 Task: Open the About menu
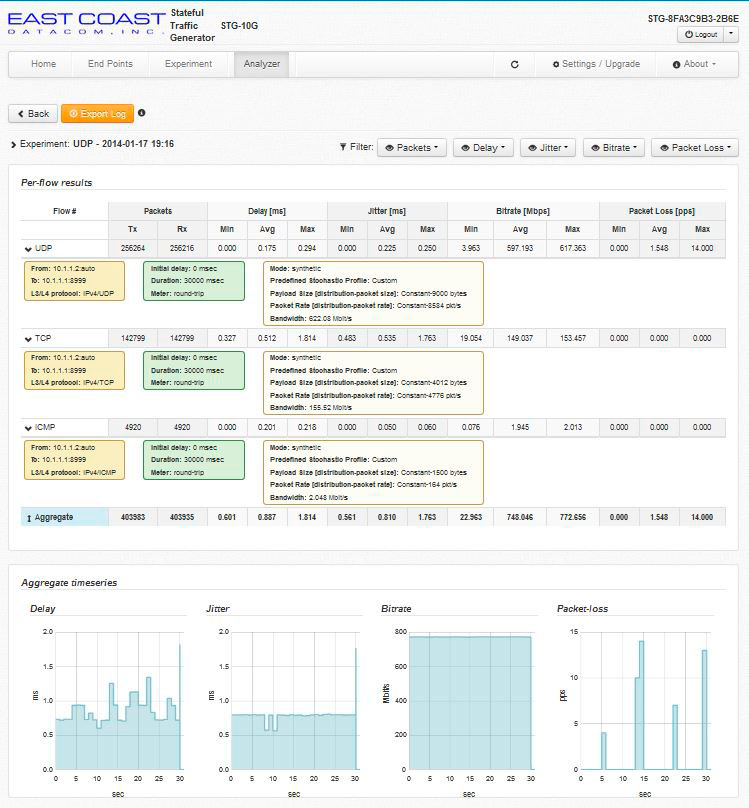click(x=695, y=64)
